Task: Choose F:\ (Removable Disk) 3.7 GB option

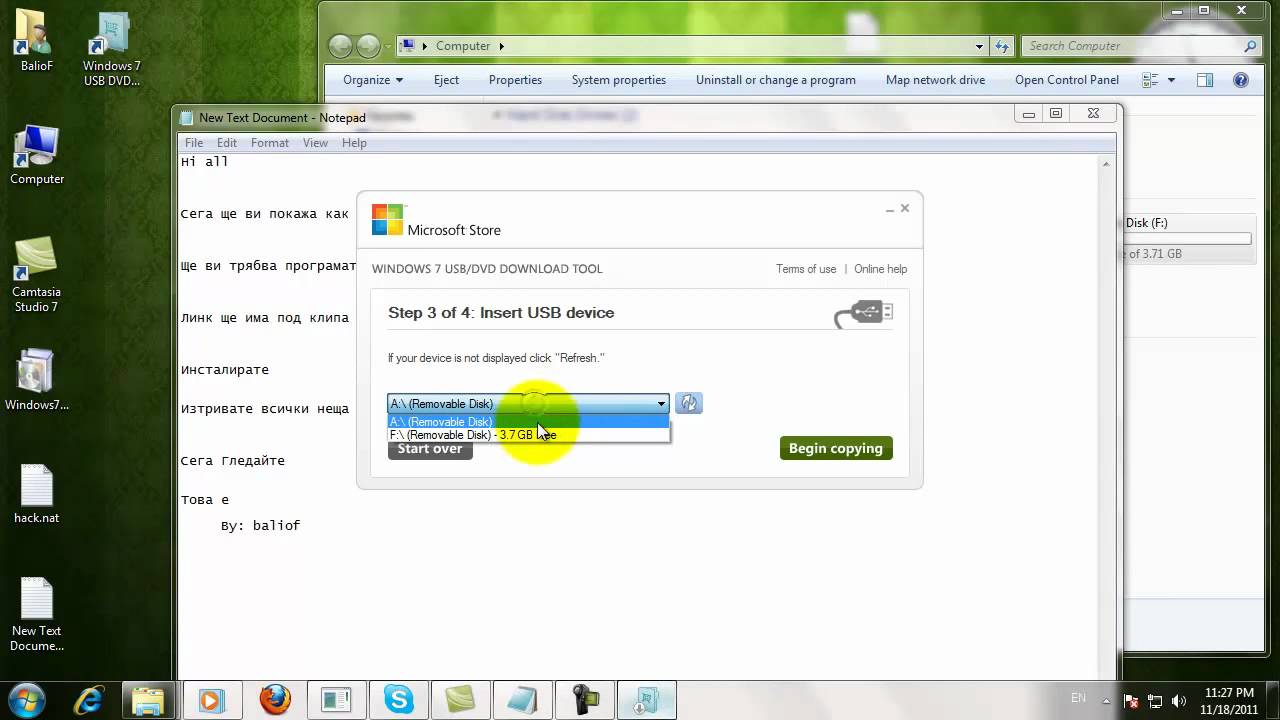Action: (x=528, y=435)
